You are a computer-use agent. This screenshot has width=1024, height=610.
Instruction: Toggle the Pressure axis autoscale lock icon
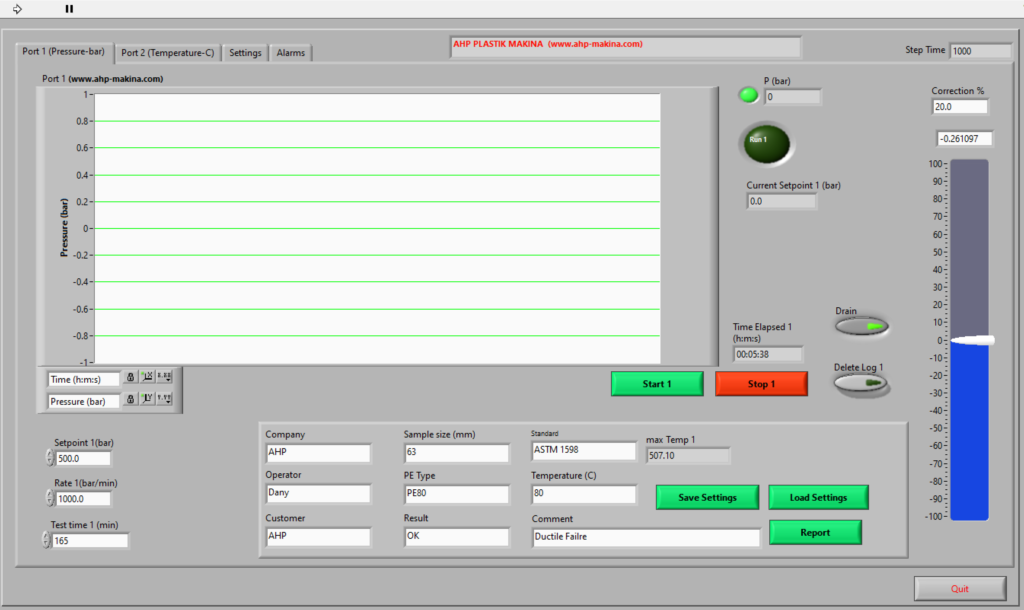(x=130, y=399)
